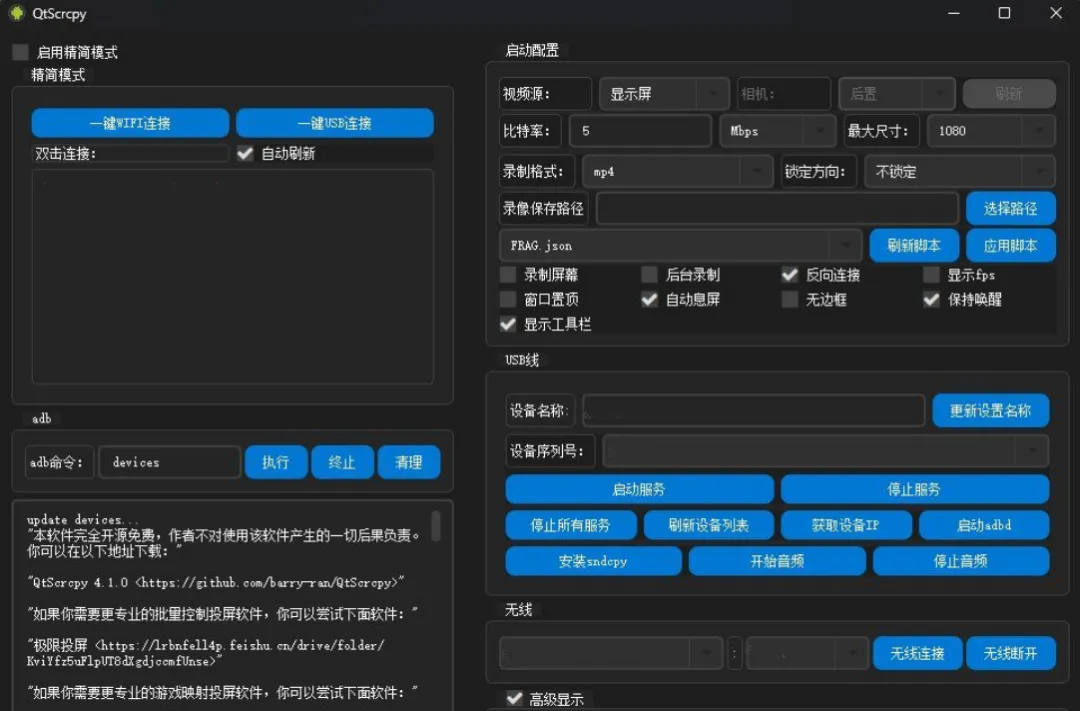
Task: Enable the 无边框 checkbox
Action: [790, 299]
